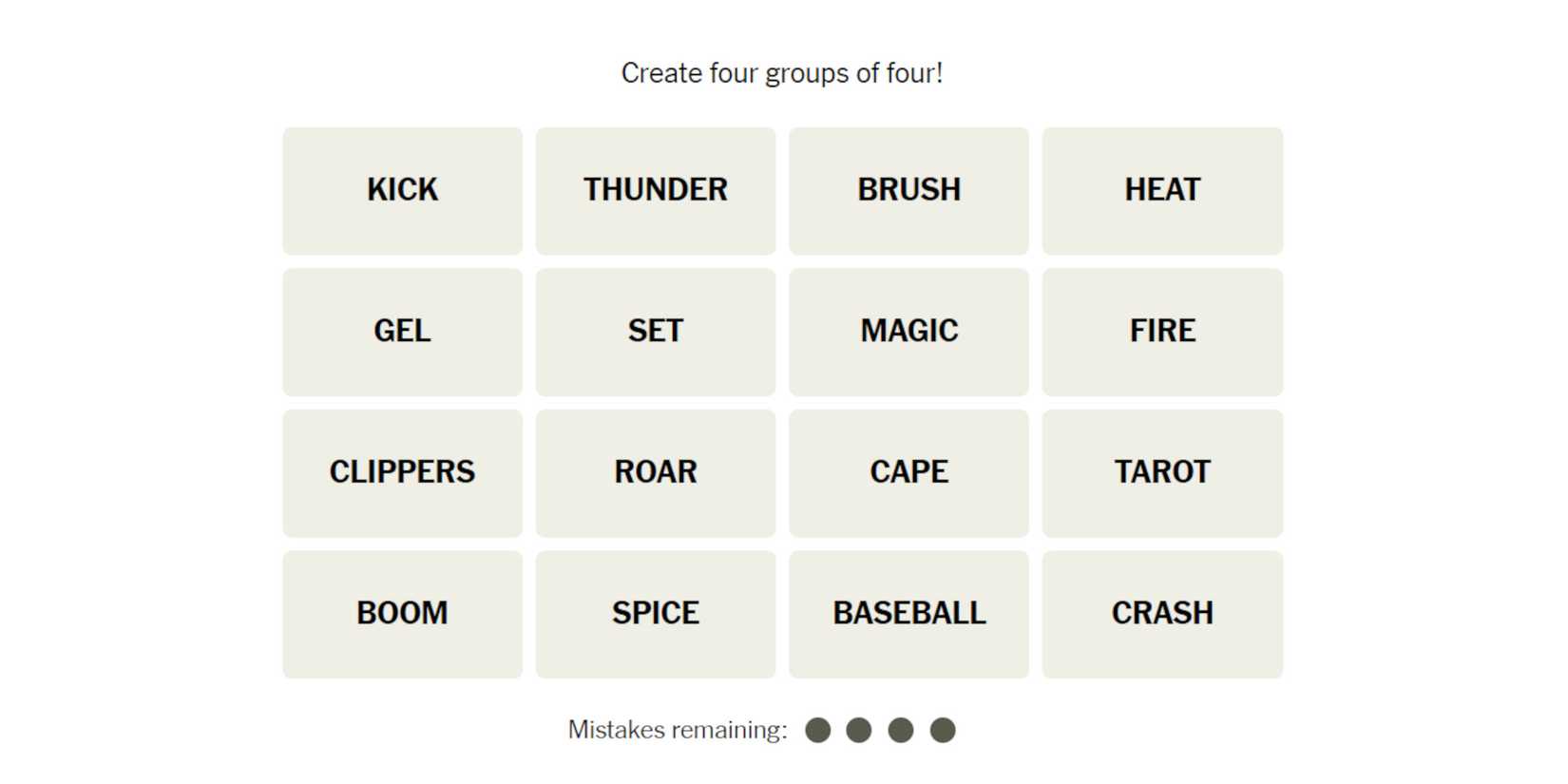Choose the BRUSH tile
This screenshot has height=784, width=1568.
(x=908, y=190)
